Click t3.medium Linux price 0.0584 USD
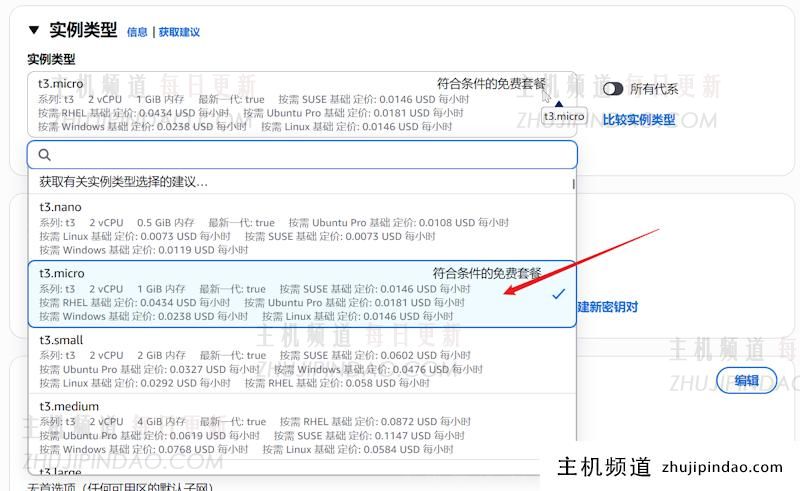Viewport: 800px width, 491px height. tap(358, 449)
